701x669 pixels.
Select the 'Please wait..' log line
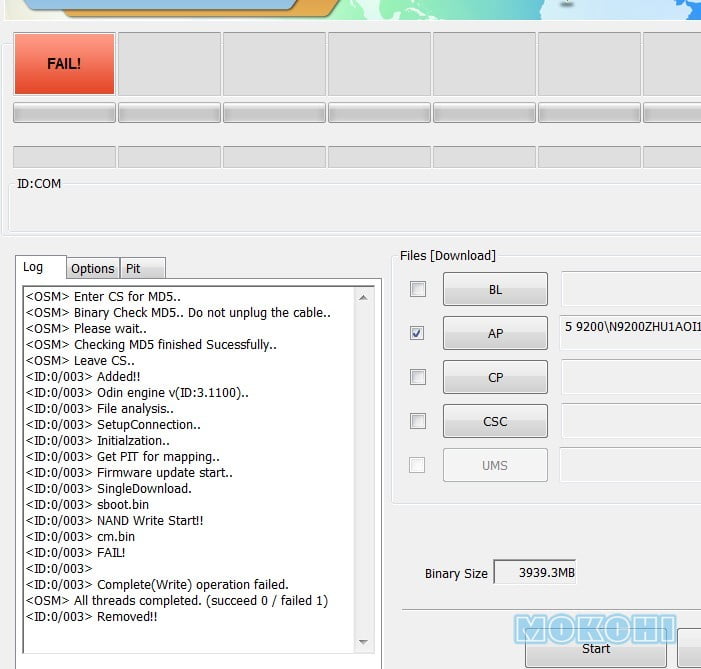pos(86,329)
